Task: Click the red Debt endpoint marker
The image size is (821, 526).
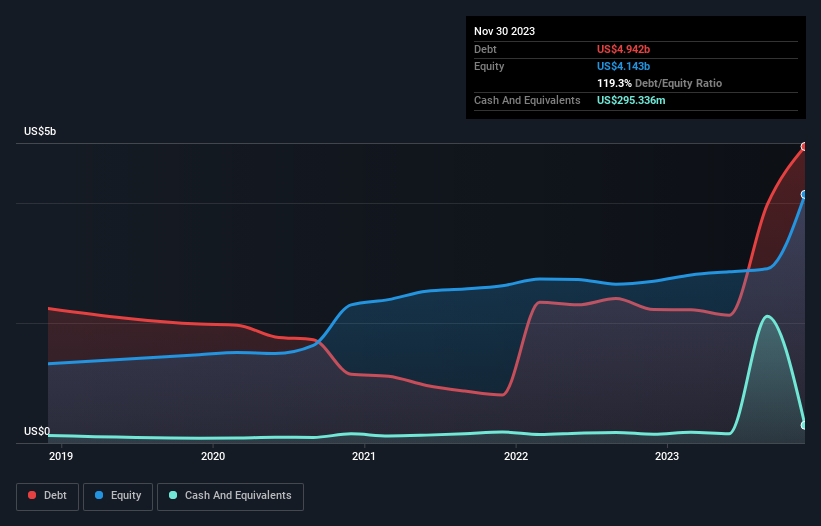Action: tap(804, 147)
